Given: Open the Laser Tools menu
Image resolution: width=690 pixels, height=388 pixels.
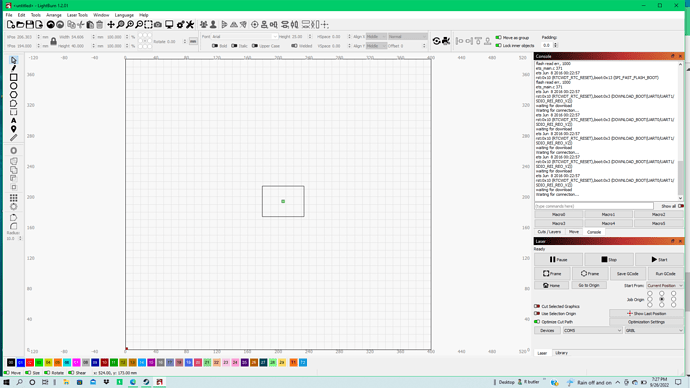Looking at the screenshot, I should point(77,15).
